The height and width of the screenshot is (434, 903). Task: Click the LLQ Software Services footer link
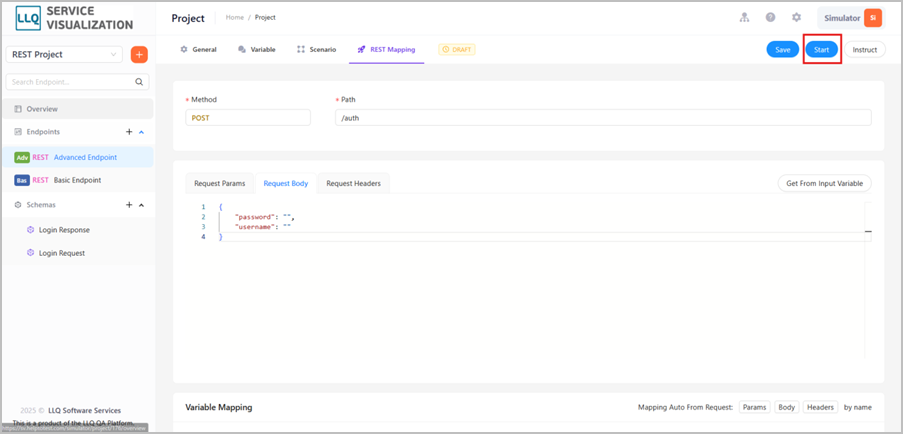point(84,410)
